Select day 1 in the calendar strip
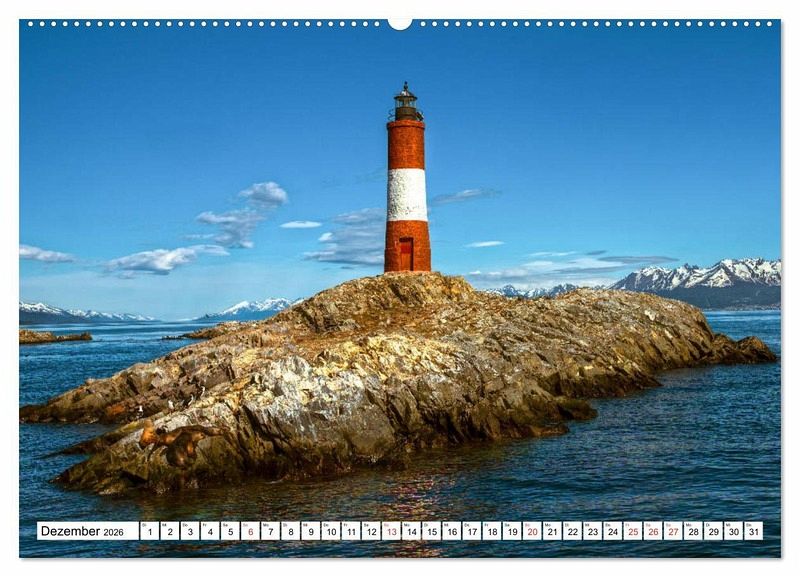800x577 pixels. (149, 531)
